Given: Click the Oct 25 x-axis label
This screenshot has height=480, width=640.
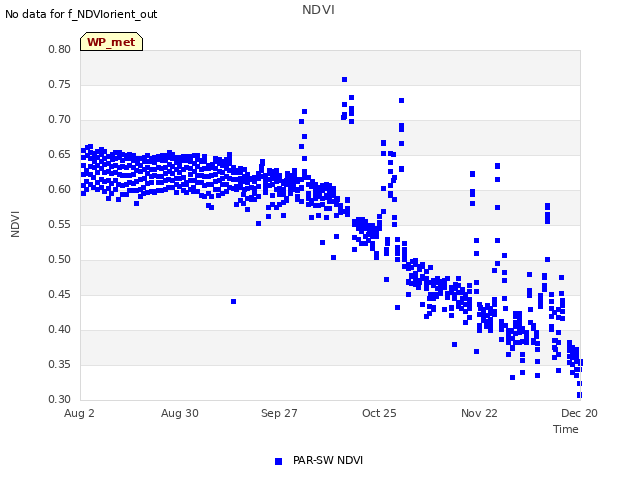Looking at the screenshot, I should (x=379, y=413).
